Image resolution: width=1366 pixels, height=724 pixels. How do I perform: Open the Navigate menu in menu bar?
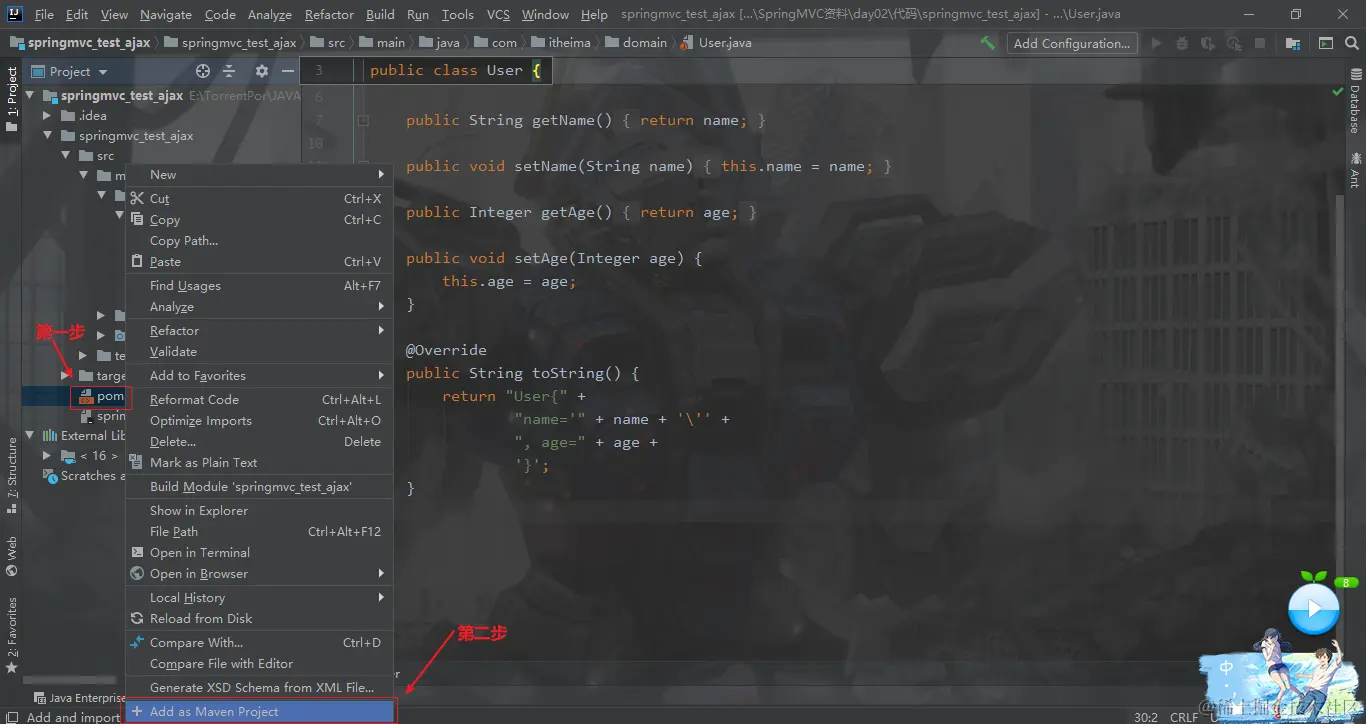coord(166,14)
